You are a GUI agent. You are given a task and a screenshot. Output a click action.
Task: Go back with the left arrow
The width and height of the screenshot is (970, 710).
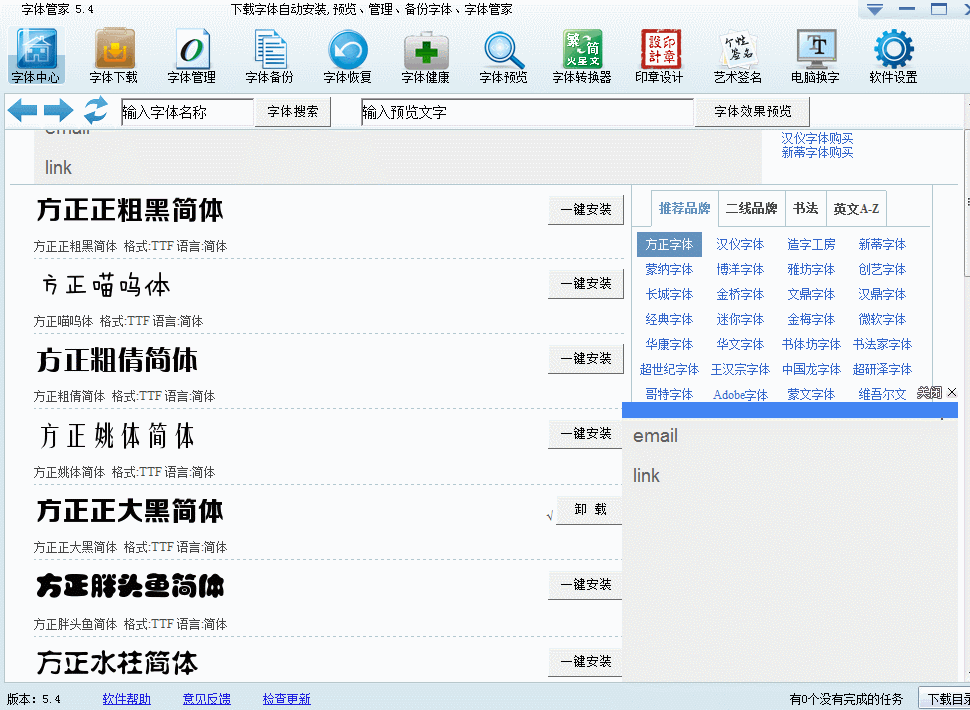pos(22,111)
